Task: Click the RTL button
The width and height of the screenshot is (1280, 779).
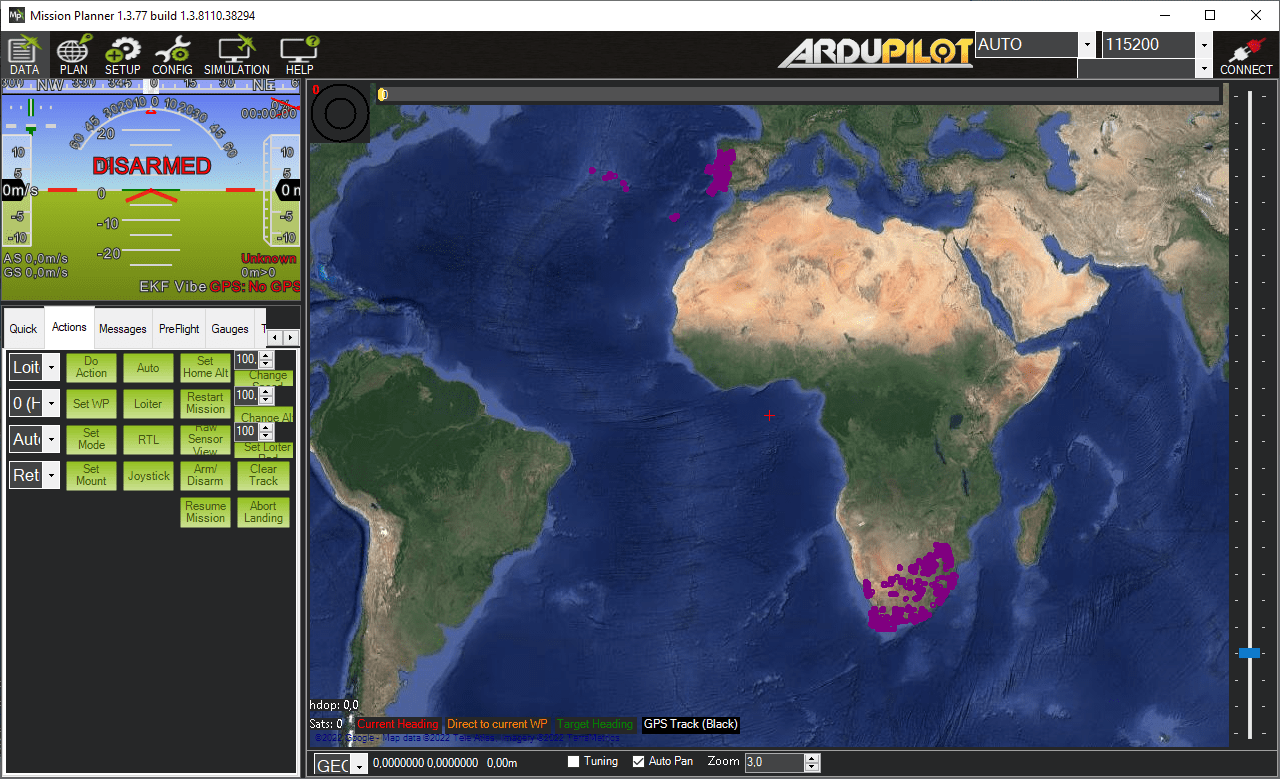Action: coord(148,440)
